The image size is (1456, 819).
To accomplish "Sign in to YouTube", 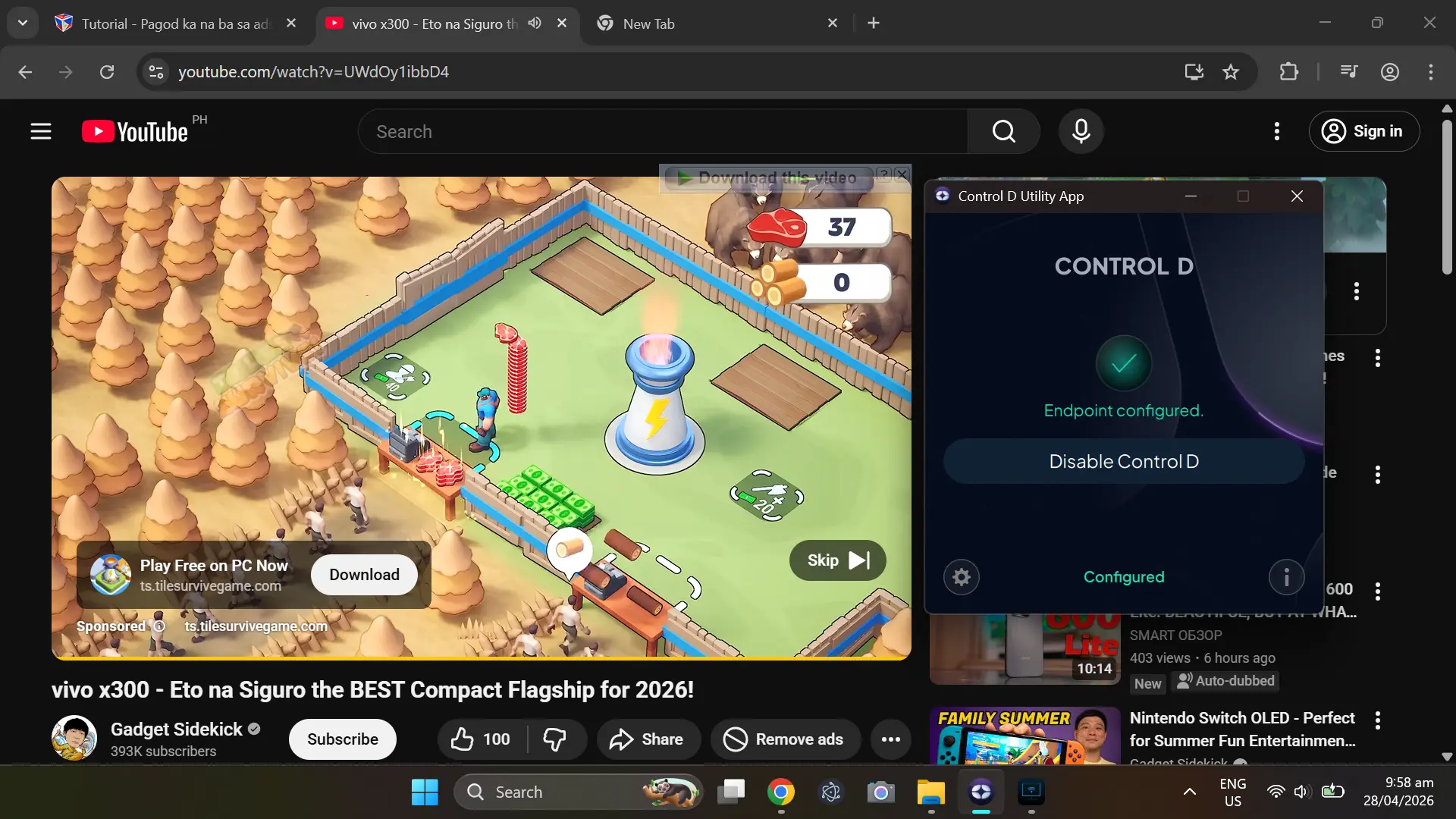I will pyautogui.click(x=1364, y=131).
